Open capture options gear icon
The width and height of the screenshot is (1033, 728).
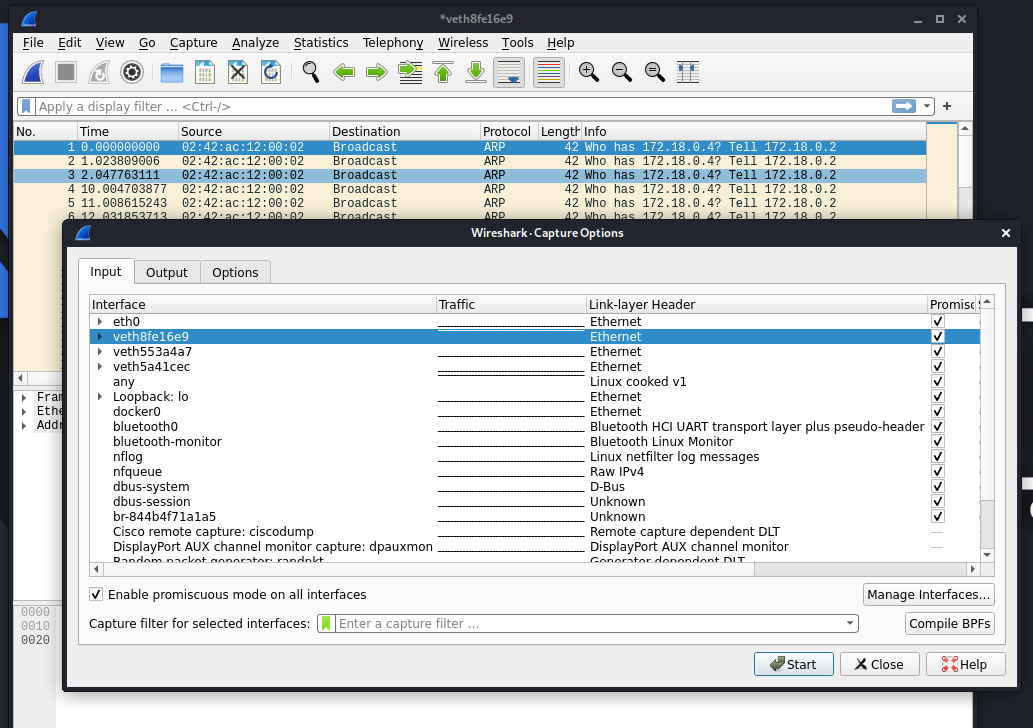pos(132,72)
